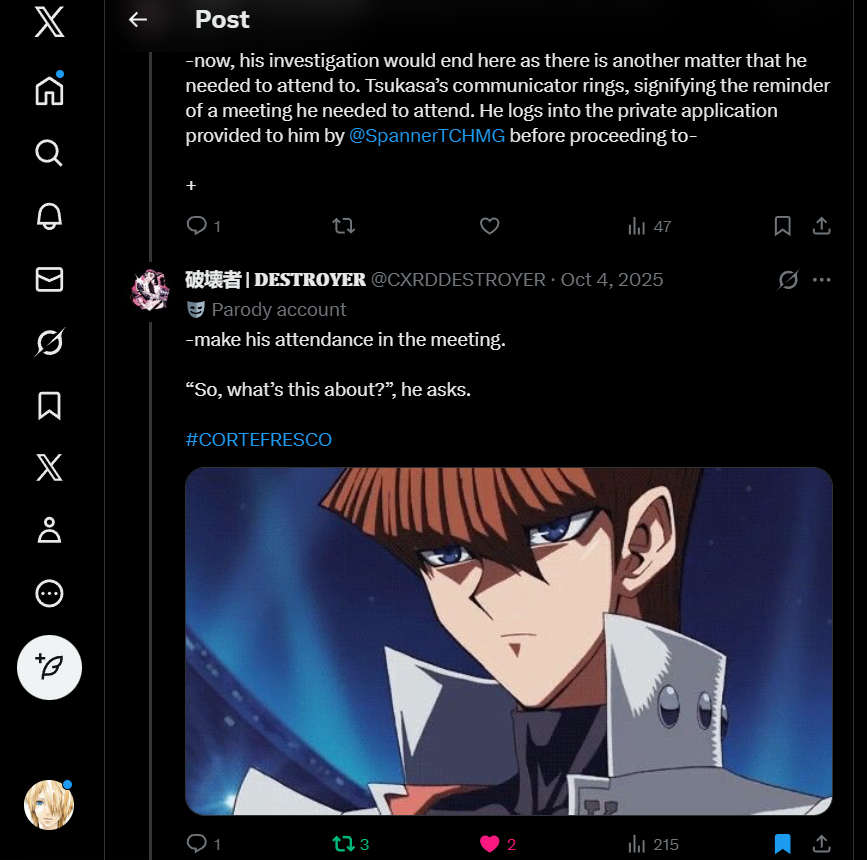Compose a new post with feather button
The image size is (867, 860).
(49, 667)
